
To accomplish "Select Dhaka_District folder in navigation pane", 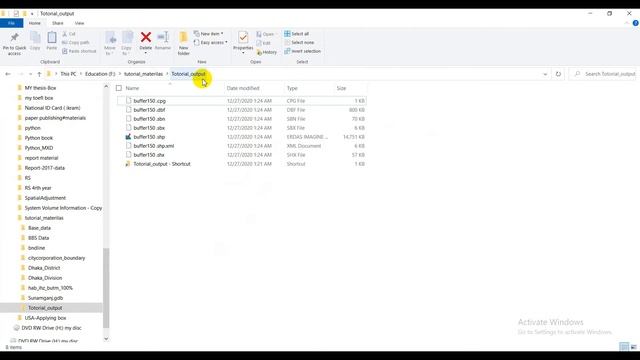I will tap(44, 268).
